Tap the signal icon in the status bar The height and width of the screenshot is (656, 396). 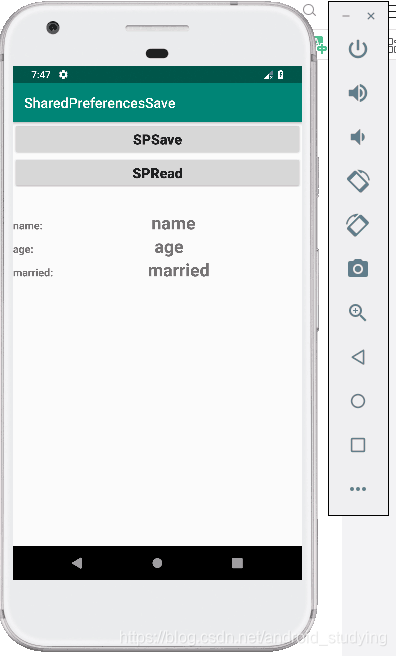point(268,75)
